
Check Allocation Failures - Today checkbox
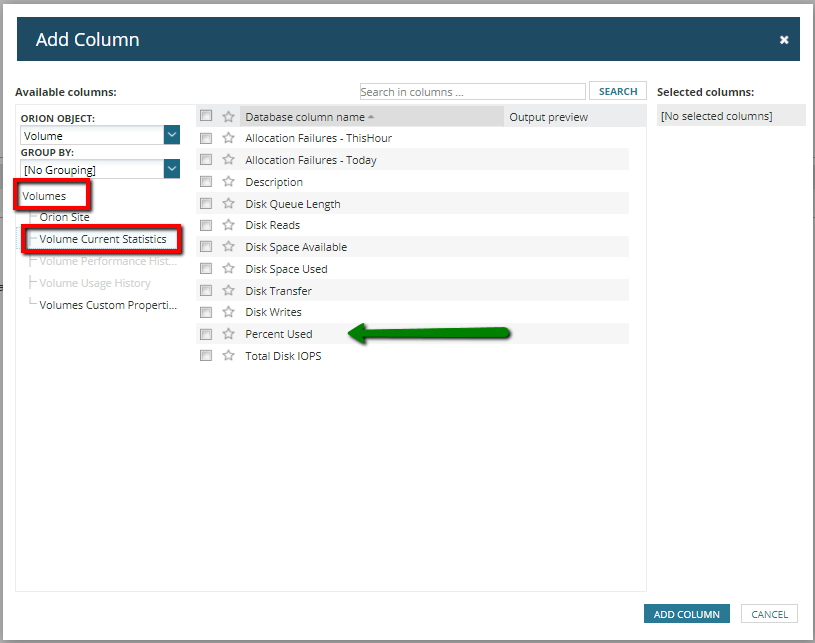(206, 160)
